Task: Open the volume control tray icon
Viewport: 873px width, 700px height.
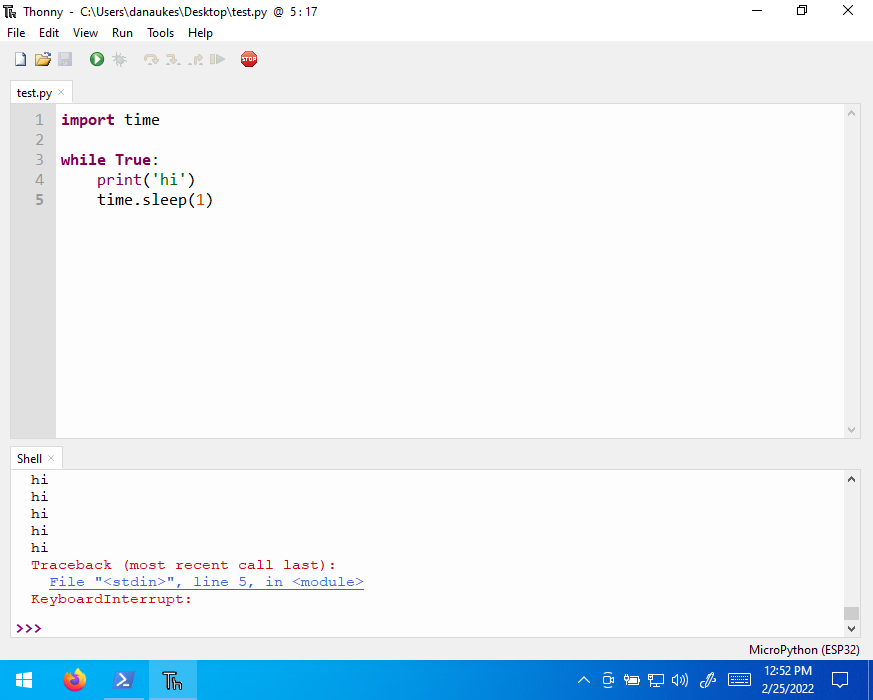Action: tap(680, 680)
